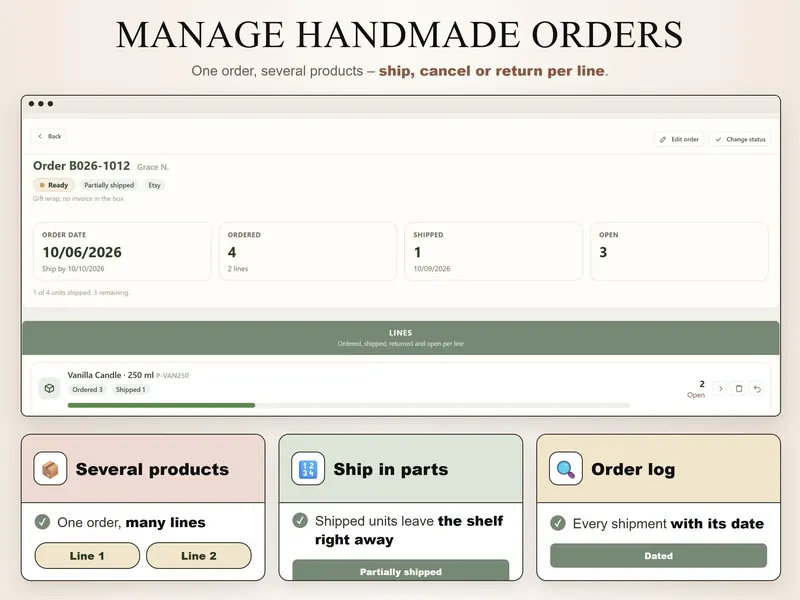Screen dimensions: 800x600
Task: Click the Partially shipped green bar
Action: point(401,570)
